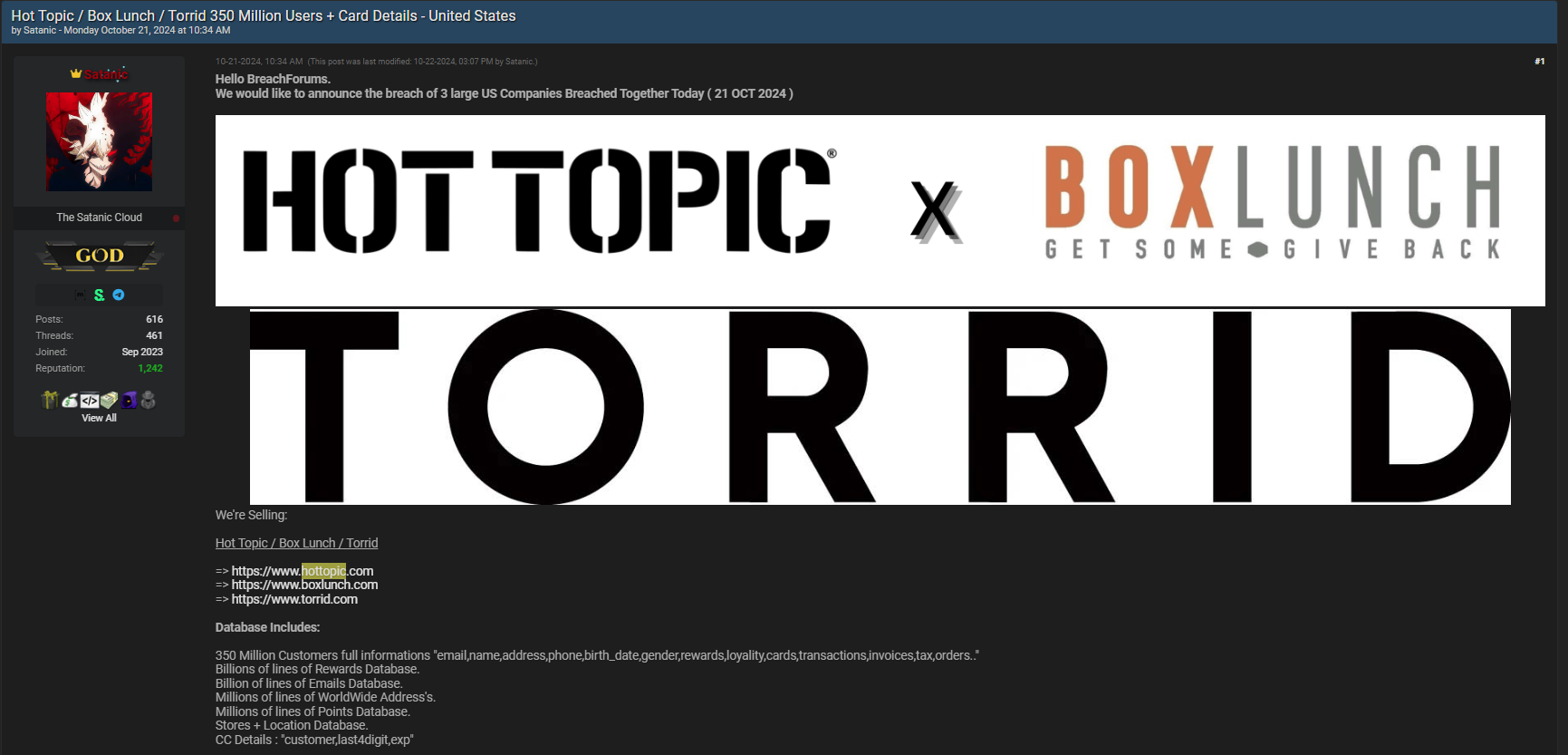Click the 'Hot Topic / Box Lunch / Torrid' underlined text
This screenshot has width=1568, height=755.
click(297, 543)
